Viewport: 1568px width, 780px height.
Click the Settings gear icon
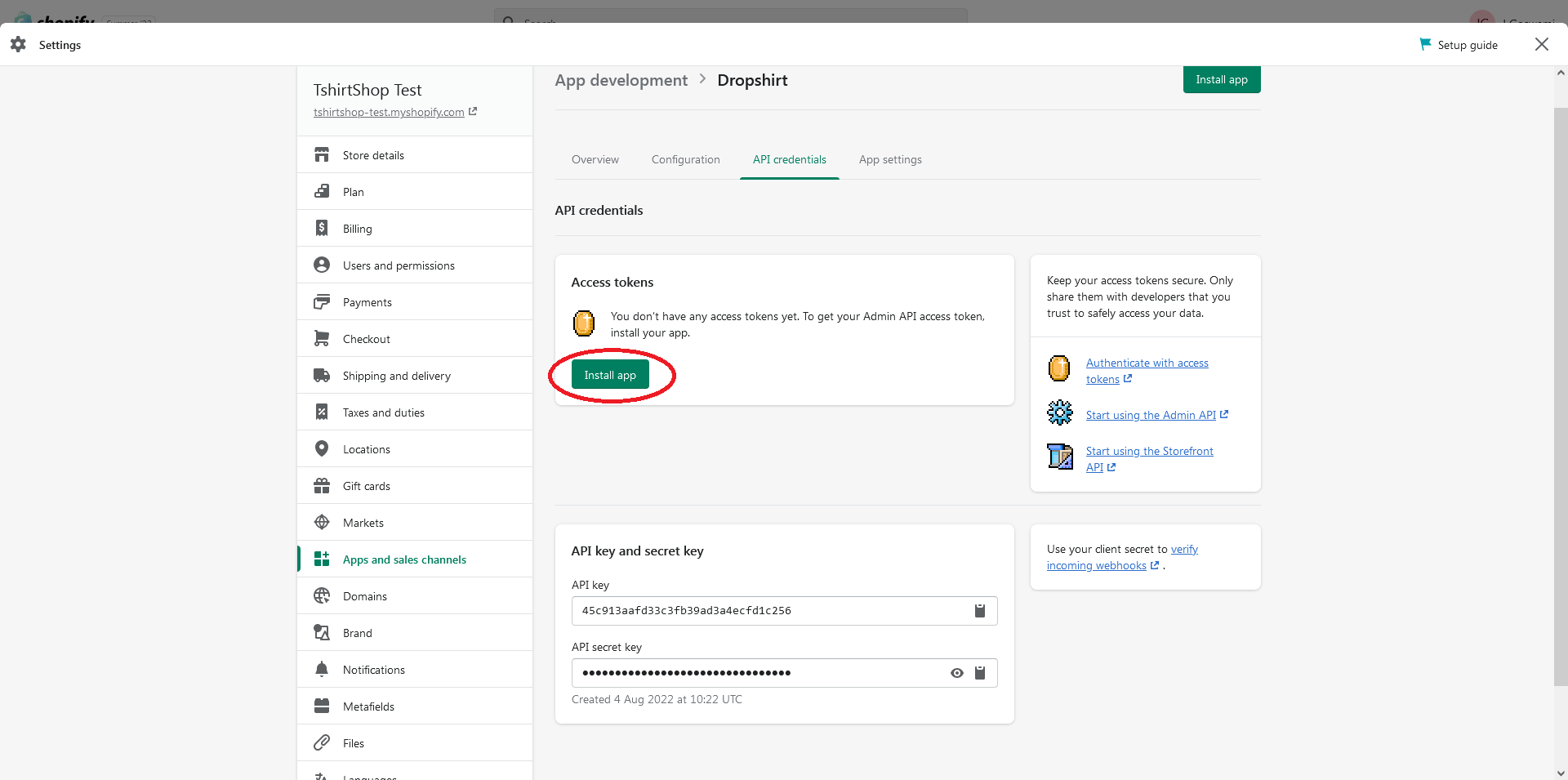tap(18, 45)
